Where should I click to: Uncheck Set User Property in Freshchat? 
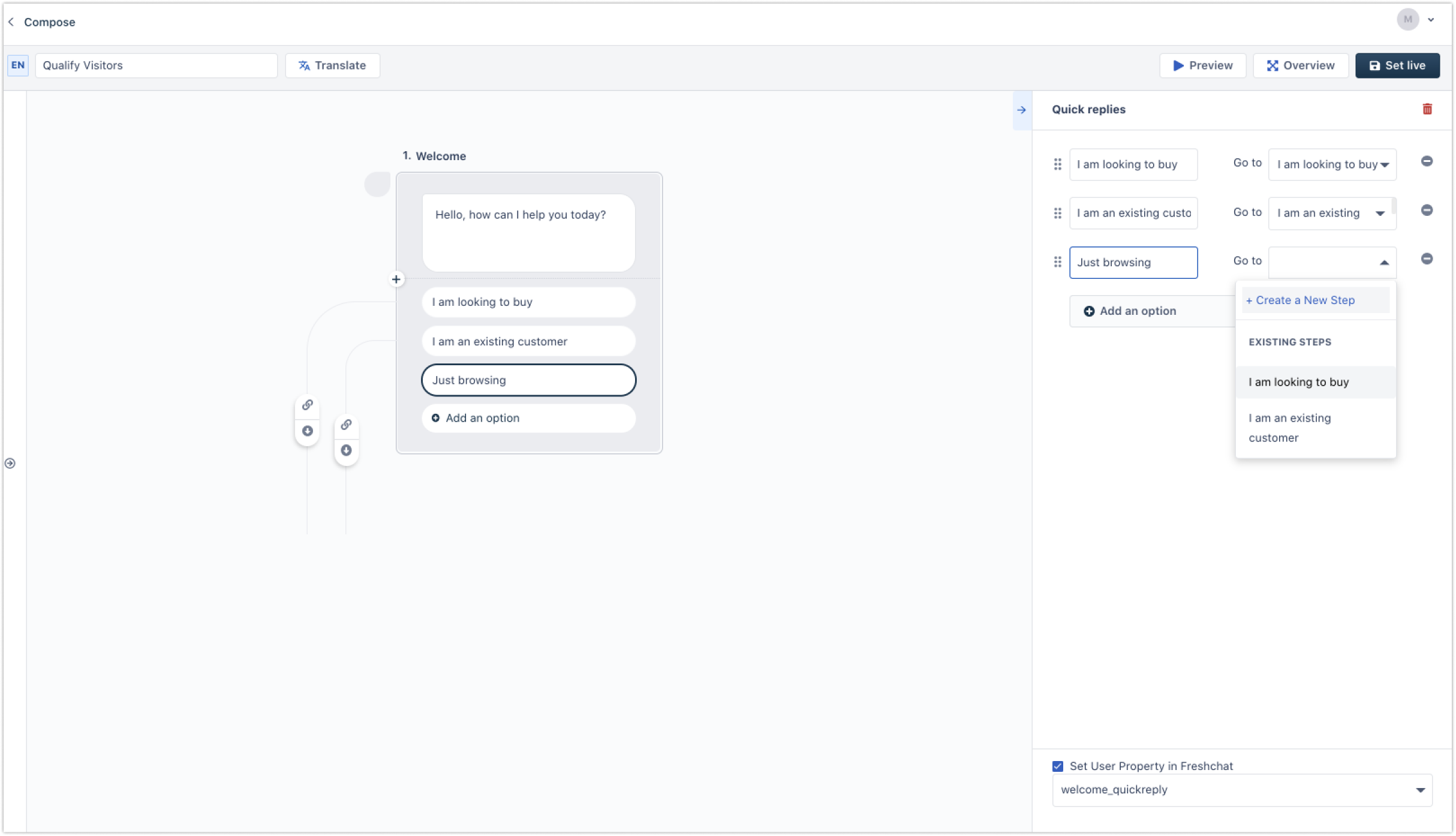click(x=1058, y=766)
